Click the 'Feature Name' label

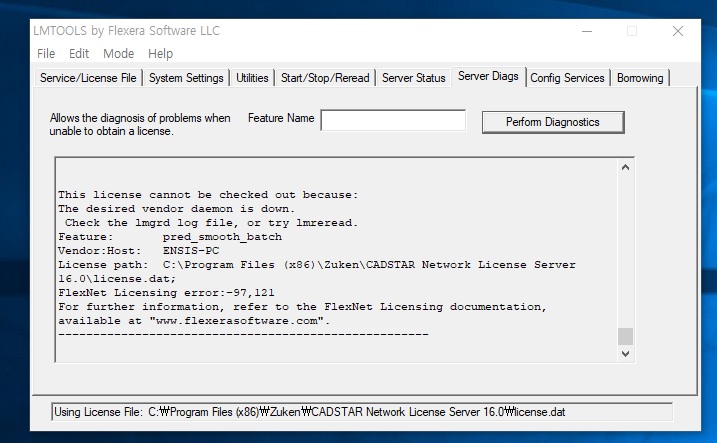coord(281,118)
